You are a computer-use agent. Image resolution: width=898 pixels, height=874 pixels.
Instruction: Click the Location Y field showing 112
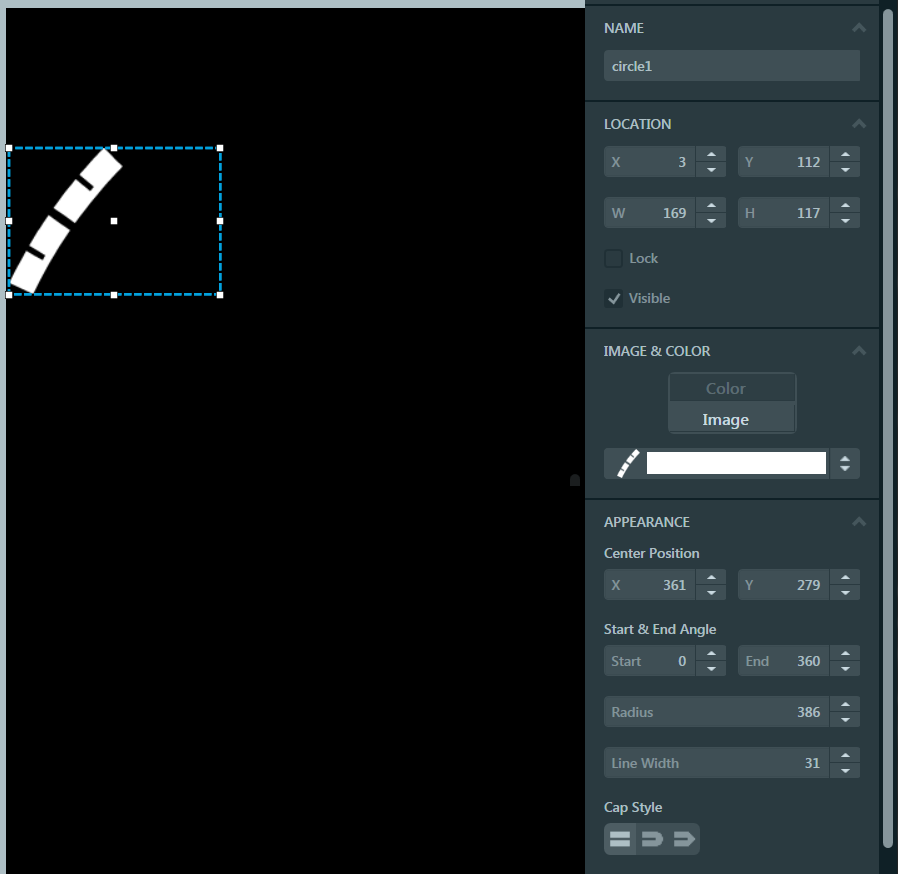click(784, 162)
